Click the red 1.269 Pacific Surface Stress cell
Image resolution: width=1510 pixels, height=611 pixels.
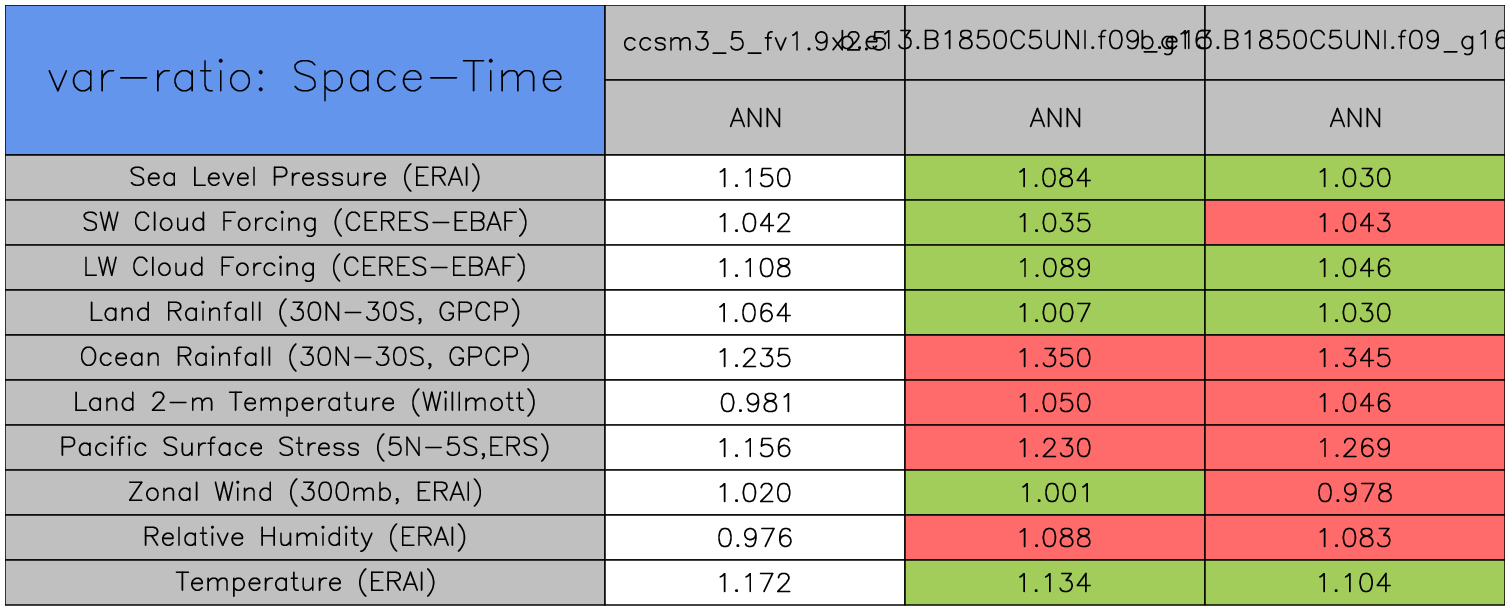click(1354, 448)
